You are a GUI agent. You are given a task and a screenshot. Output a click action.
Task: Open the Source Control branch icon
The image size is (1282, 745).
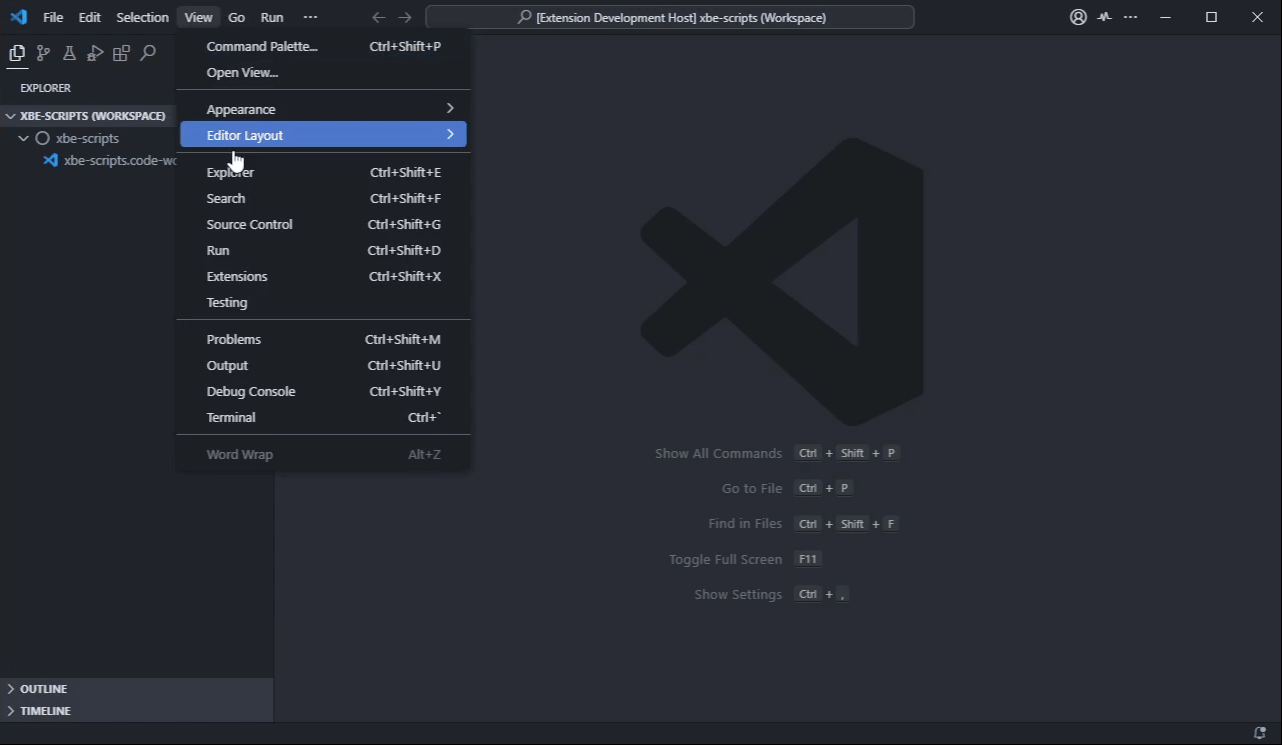coord(43,54)
